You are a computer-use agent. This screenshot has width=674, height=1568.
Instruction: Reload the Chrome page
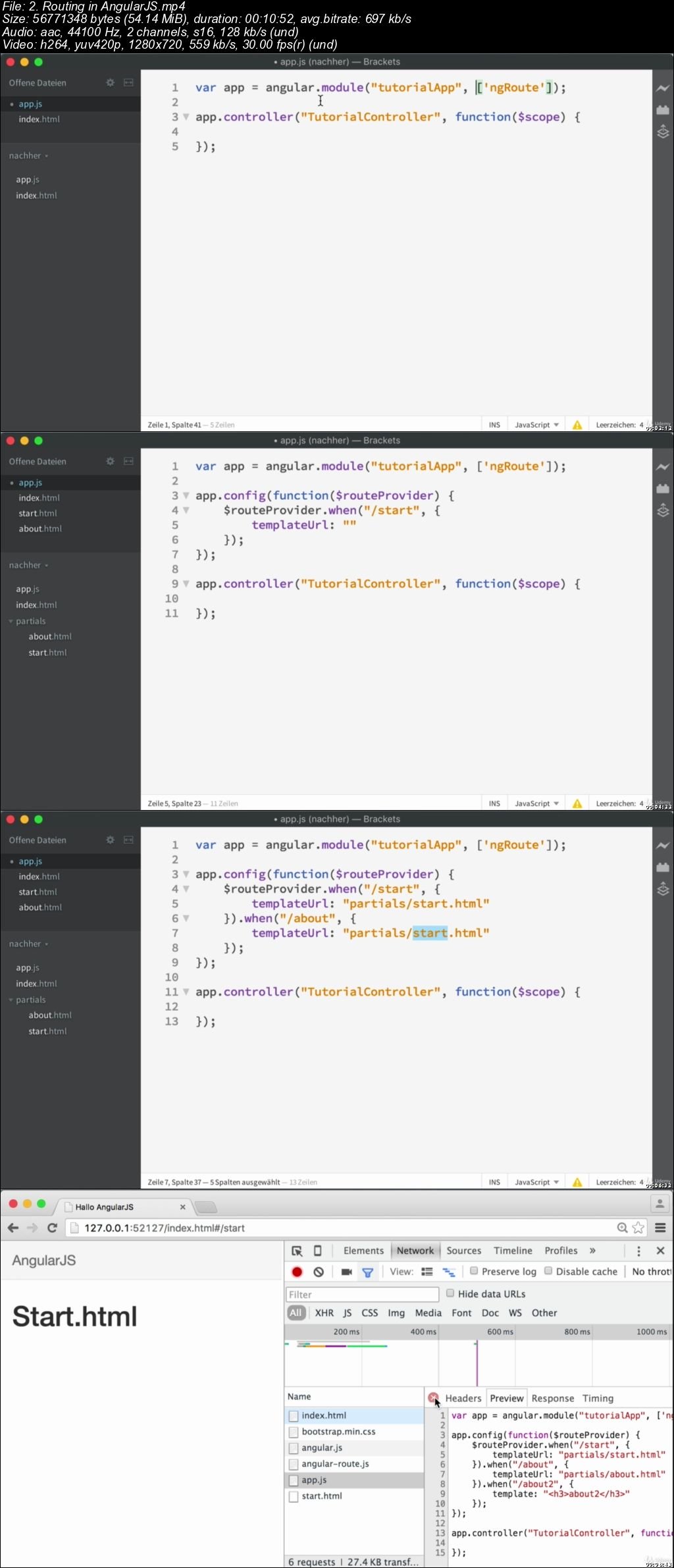pos(53,1228)
